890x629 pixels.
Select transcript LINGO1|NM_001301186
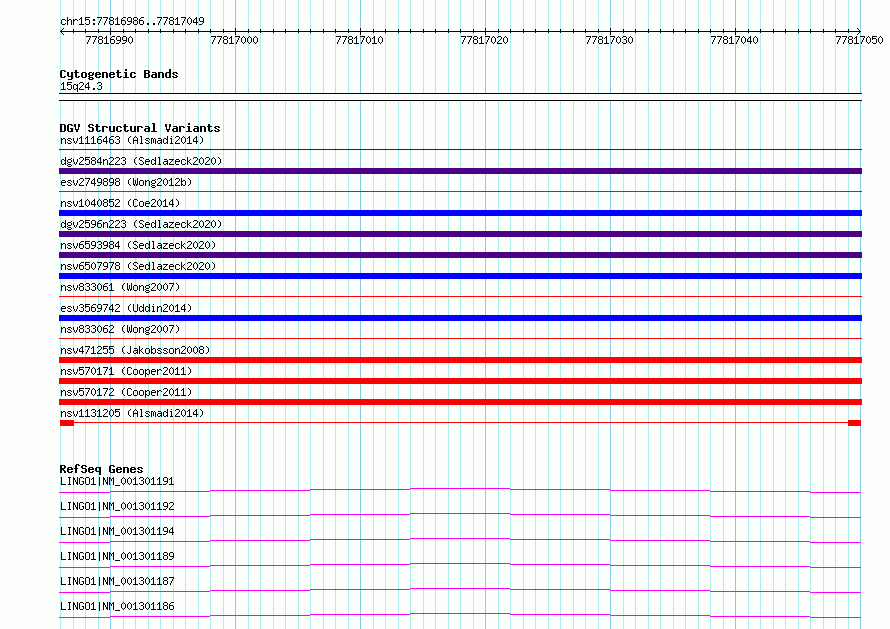pos(117,606)
